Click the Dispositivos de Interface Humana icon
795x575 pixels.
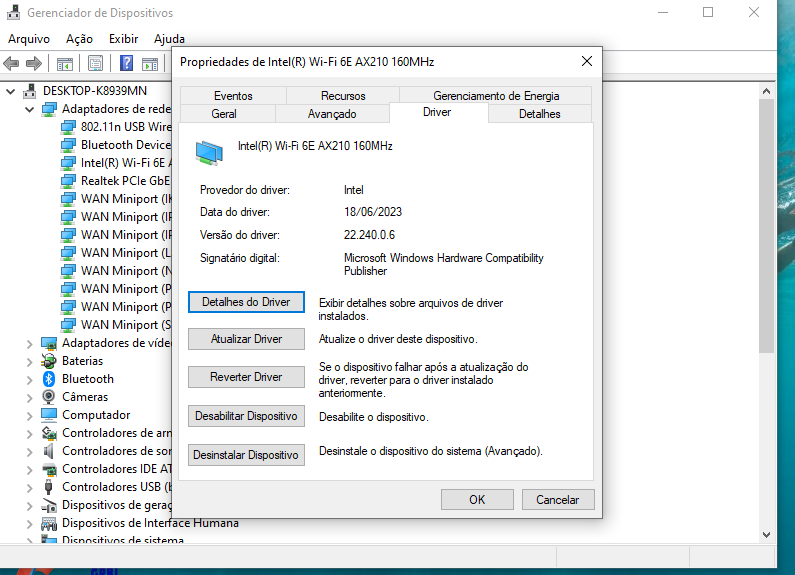click(x=49, y=523)
